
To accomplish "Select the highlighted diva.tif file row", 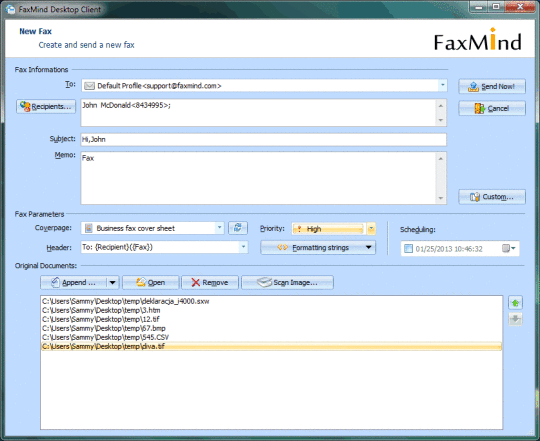I will click(271, 346).
